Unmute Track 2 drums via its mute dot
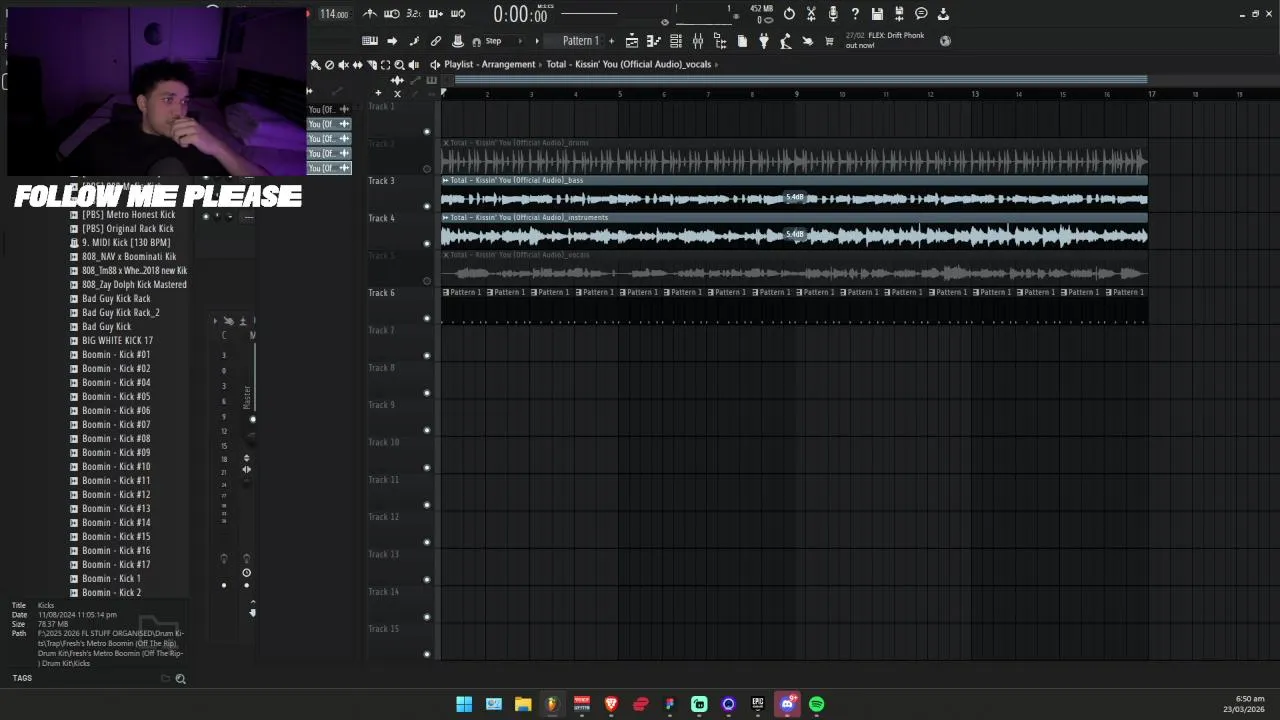 coord(427,169)
